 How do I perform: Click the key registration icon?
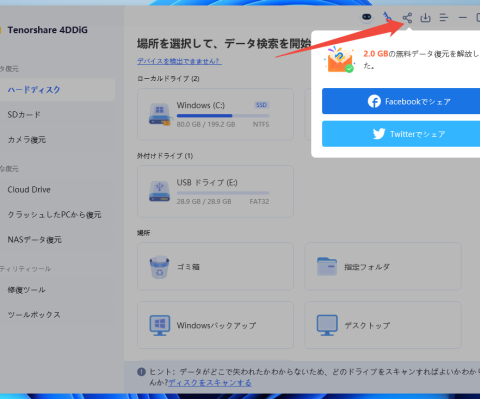[387, 17]
